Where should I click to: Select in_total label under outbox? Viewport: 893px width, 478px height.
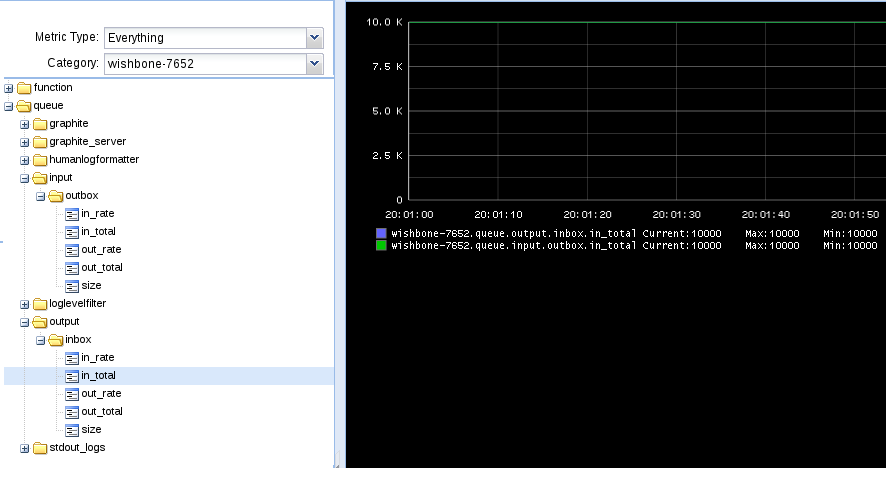pyautogui.click(x=99, y=231)
